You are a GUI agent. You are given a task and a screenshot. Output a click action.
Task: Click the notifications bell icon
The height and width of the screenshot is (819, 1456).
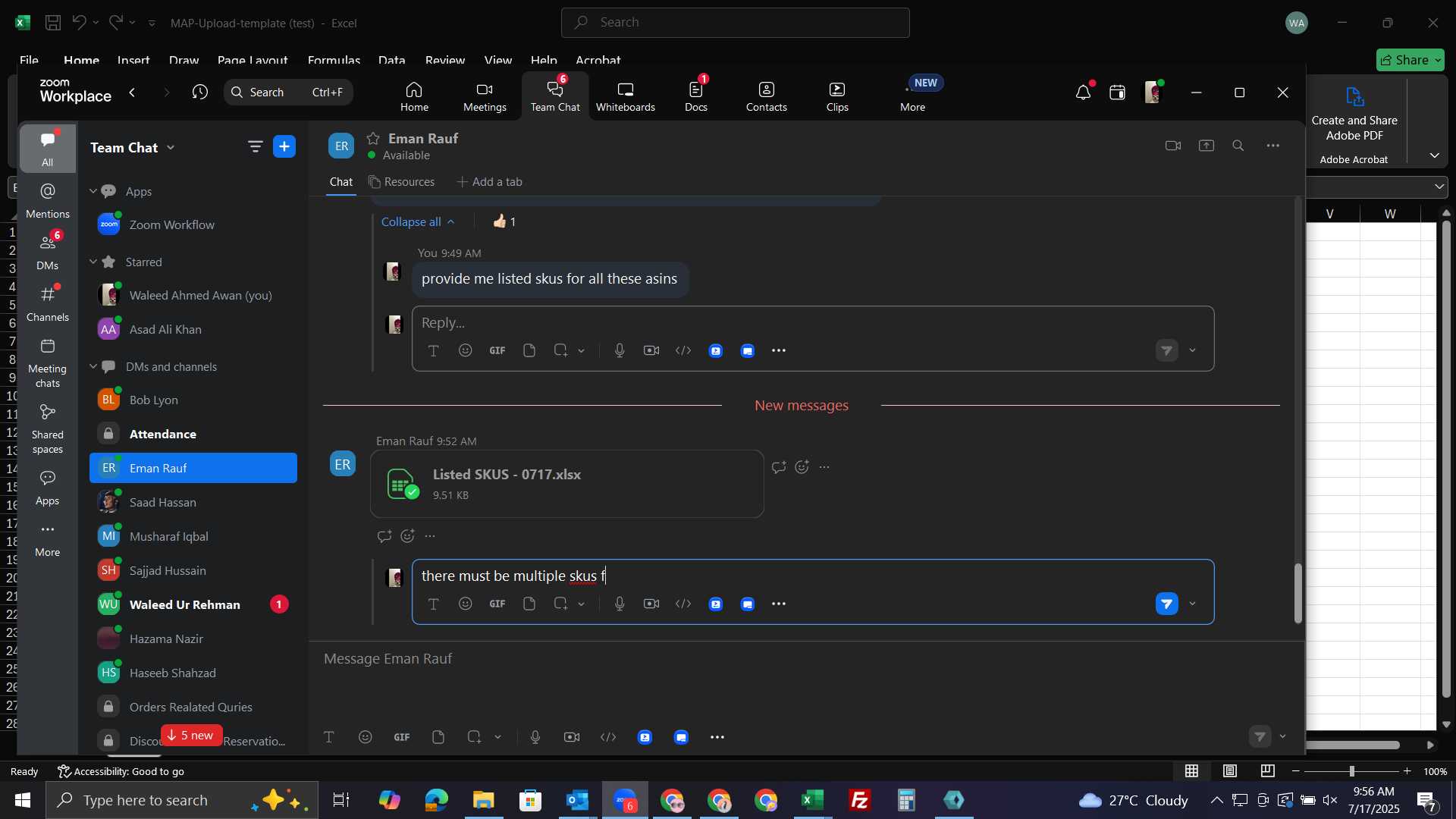pos(1083,93)
